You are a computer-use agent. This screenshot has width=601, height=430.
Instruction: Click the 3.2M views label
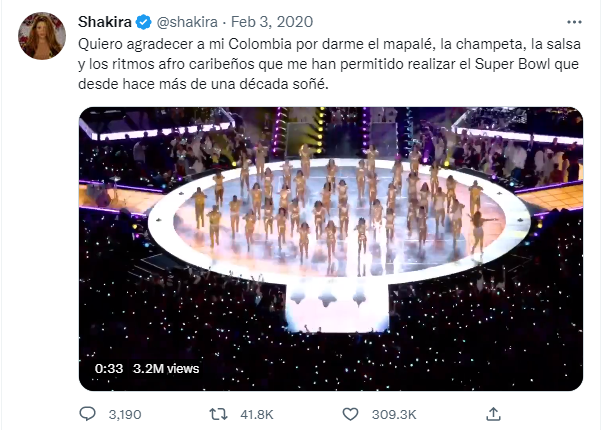[x=166, y=369]
